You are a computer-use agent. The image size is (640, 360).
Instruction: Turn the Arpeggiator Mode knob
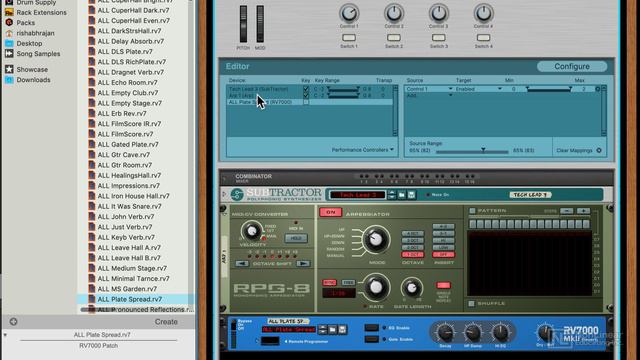[x=376, y=239]
